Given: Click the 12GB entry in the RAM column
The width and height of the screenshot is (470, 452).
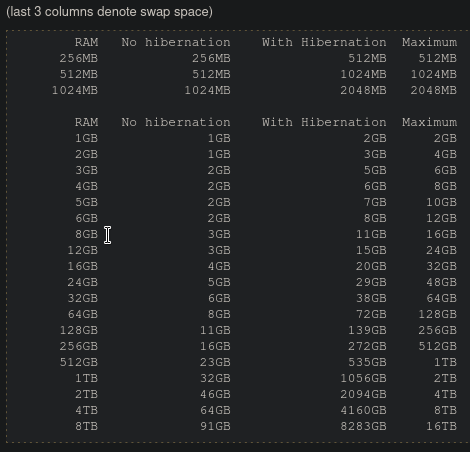Looking at the screenshot, I should (x=83, y=250).
